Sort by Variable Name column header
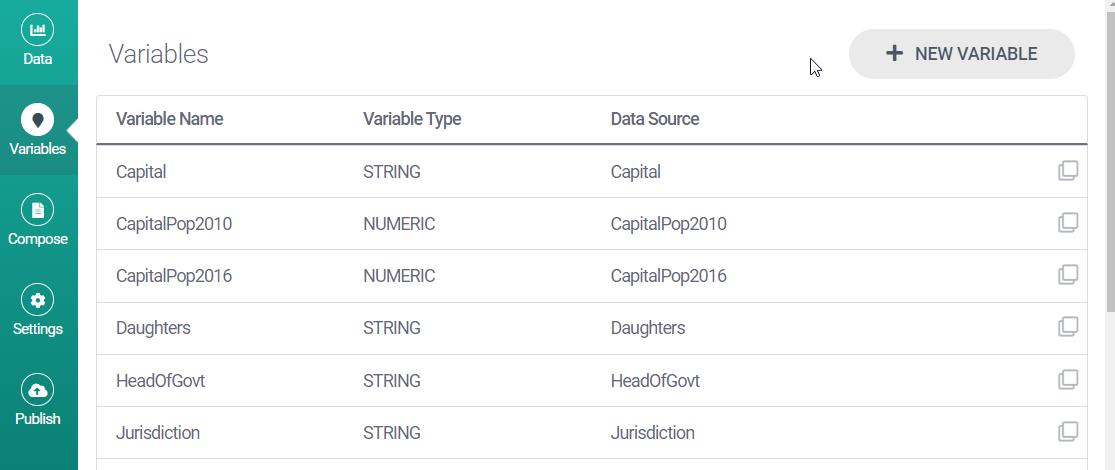The image size is (1115, 470). click(x=169, y=119)
